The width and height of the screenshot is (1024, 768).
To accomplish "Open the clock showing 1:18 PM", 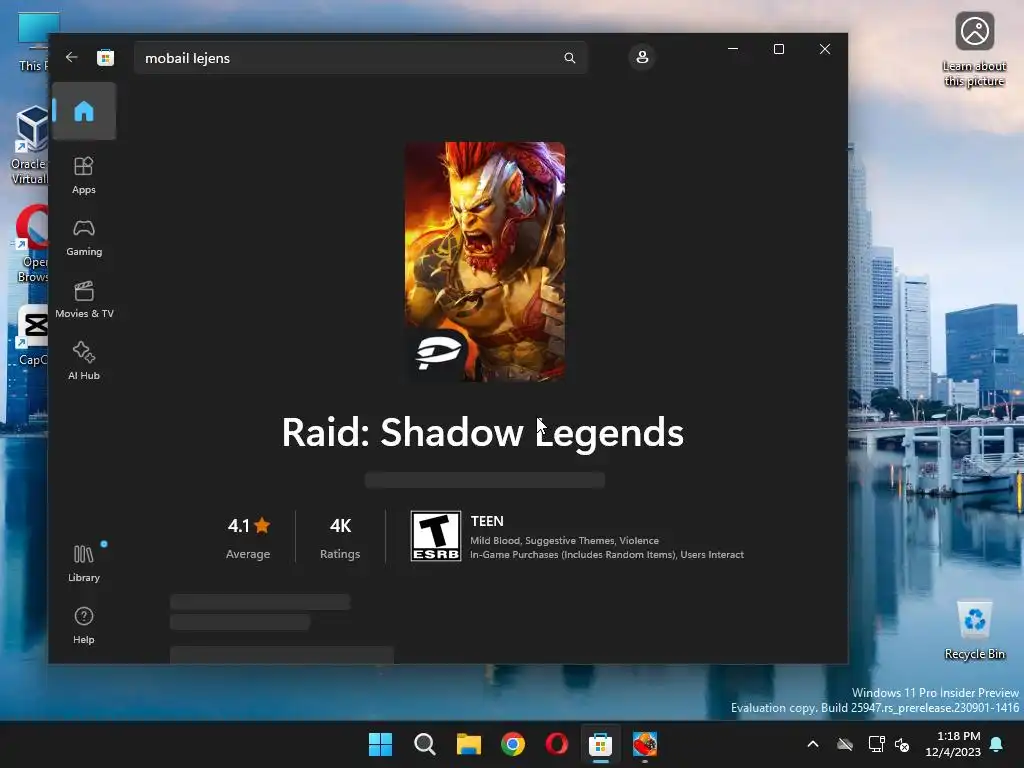I will (953, 744).
